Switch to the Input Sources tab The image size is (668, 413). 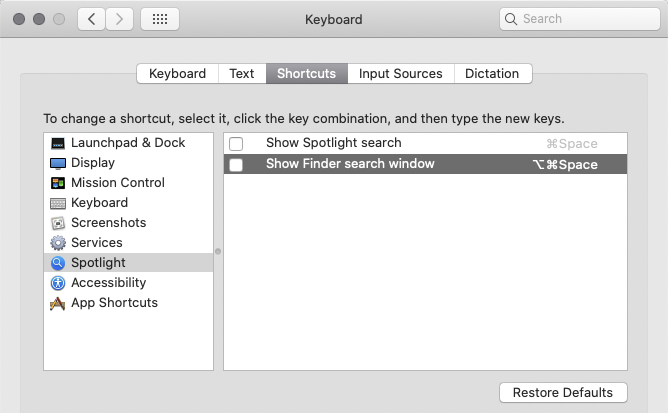(x=400, y=74)
